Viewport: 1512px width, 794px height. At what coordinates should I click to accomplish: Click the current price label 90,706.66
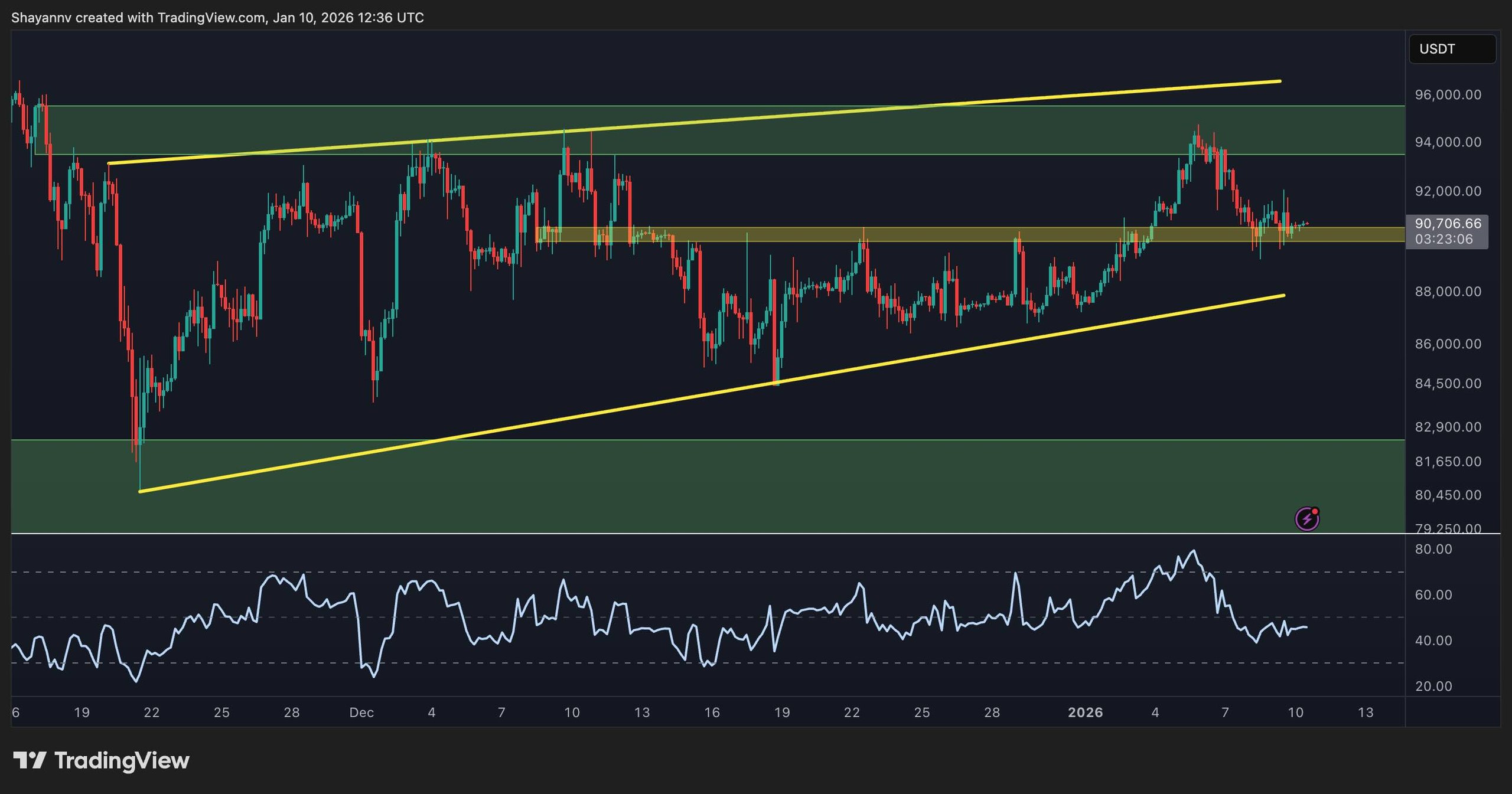coord(1448,224)
